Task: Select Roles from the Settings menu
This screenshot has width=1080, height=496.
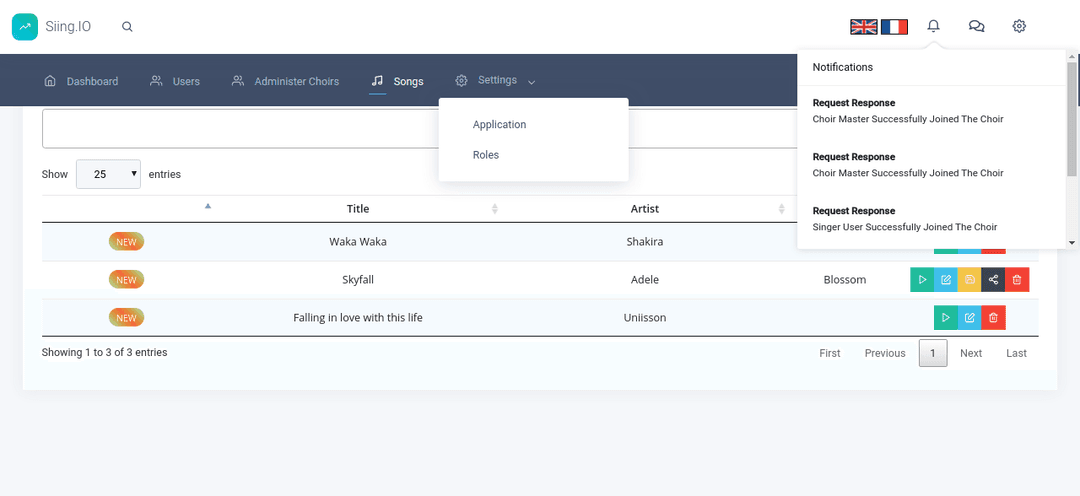Action: [486, 155]
